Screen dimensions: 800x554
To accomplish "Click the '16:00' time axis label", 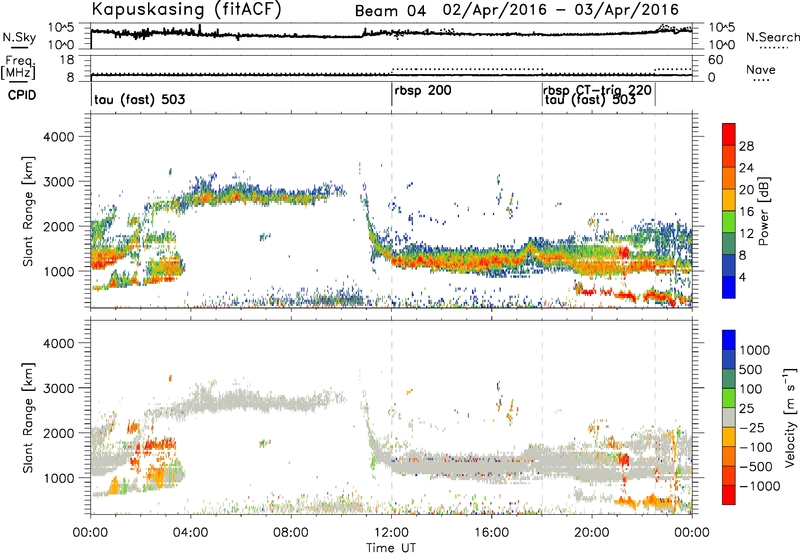I will [x=491, y=533].
